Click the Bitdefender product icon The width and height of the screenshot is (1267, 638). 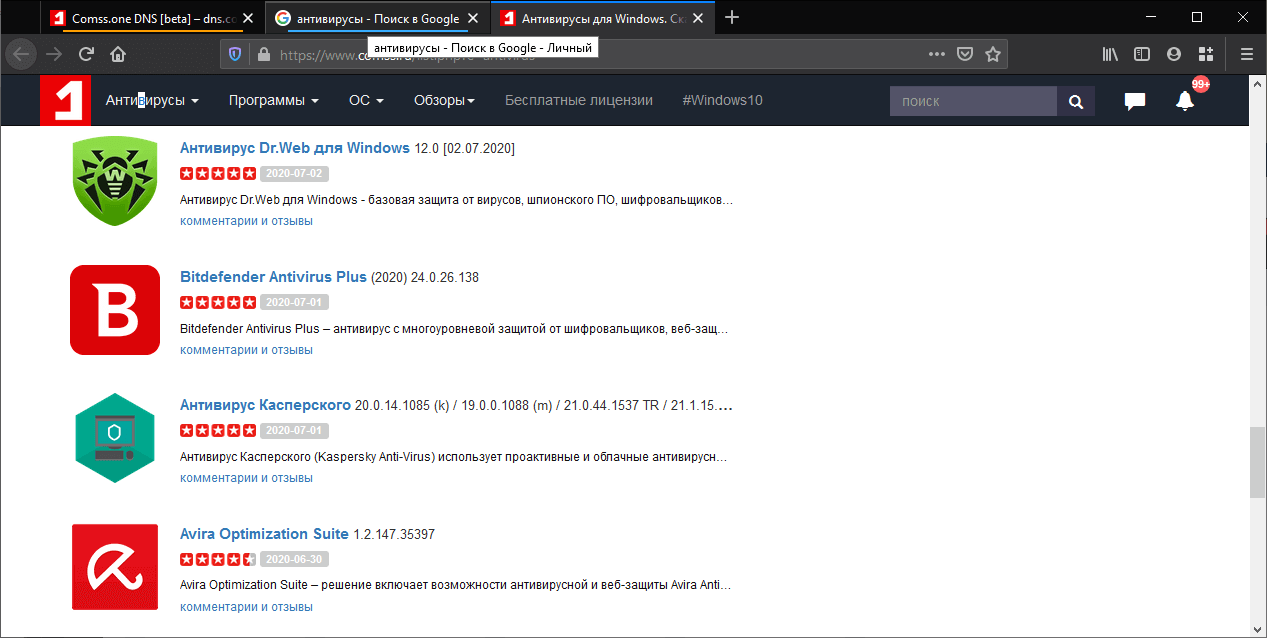coord(114,310)
